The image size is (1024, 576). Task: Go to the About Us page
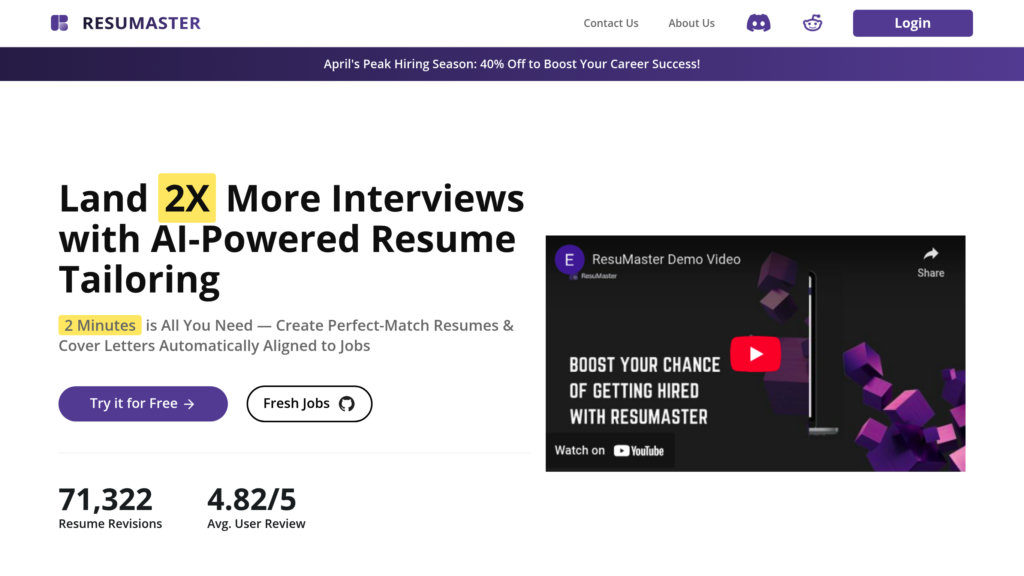tap(691, 23)
